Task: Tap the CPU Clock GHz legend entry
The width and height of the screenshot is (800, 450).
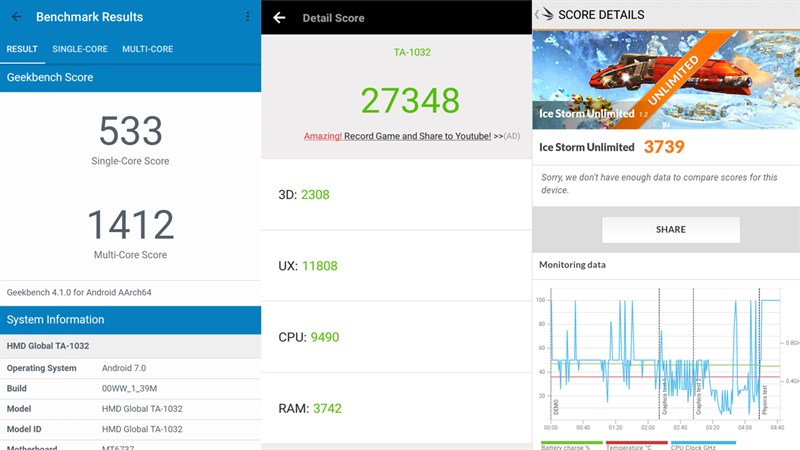Action: (x=703, y=445)
